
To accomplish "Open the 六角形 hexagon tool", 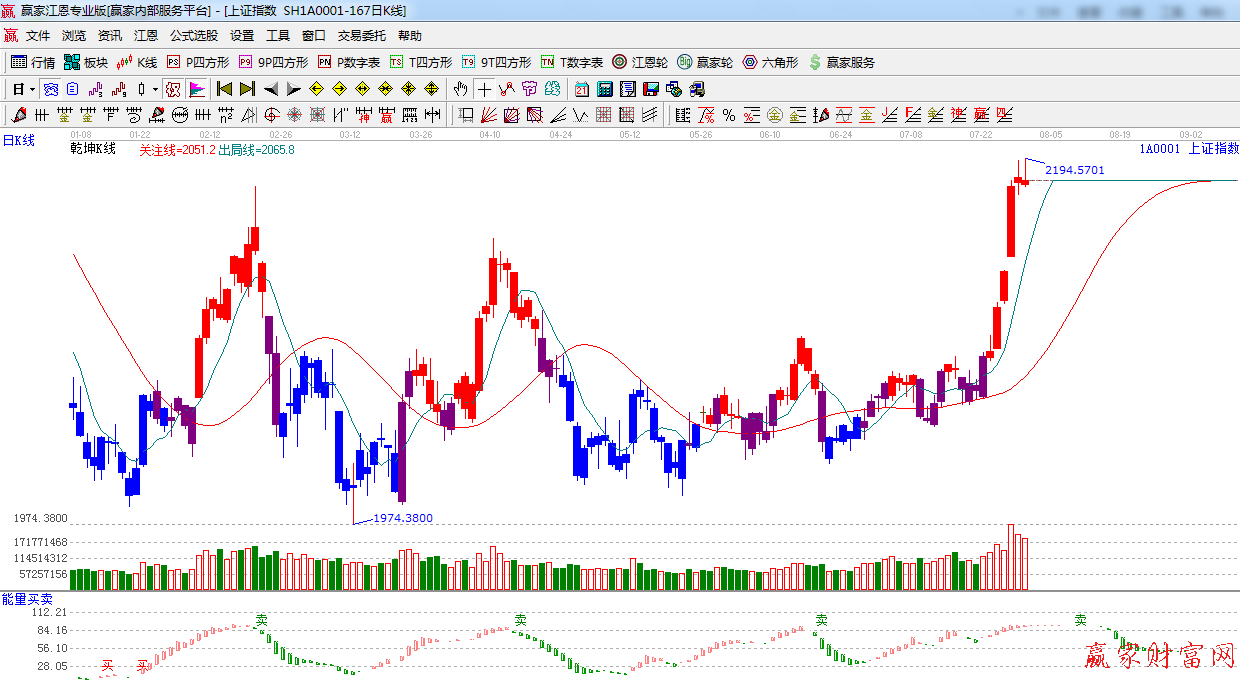I will [x=770, y=62].
